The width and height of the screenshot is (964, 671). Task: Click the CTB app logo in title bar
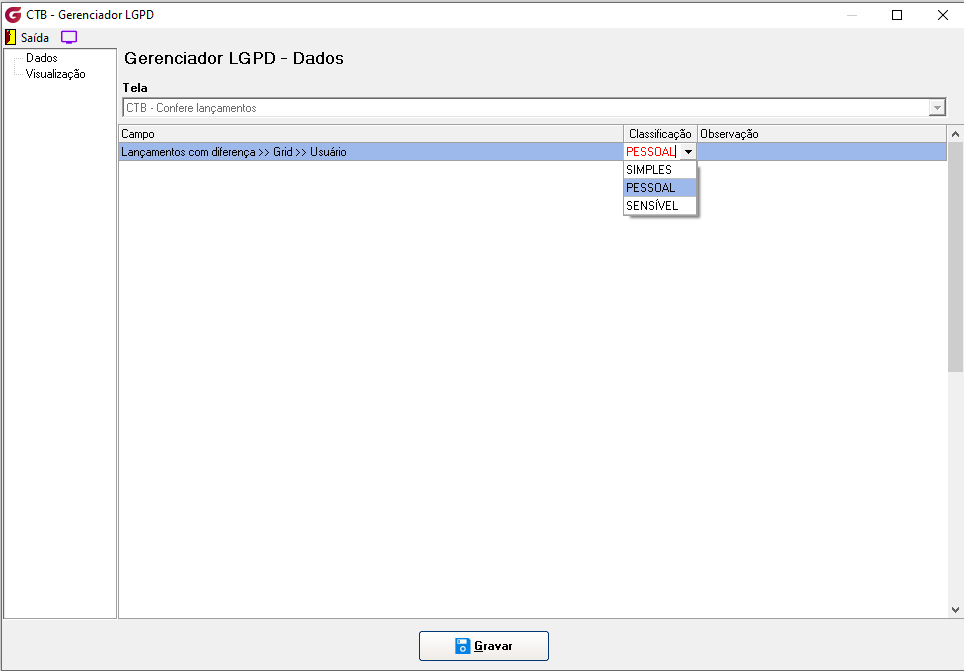click(13, 15)
